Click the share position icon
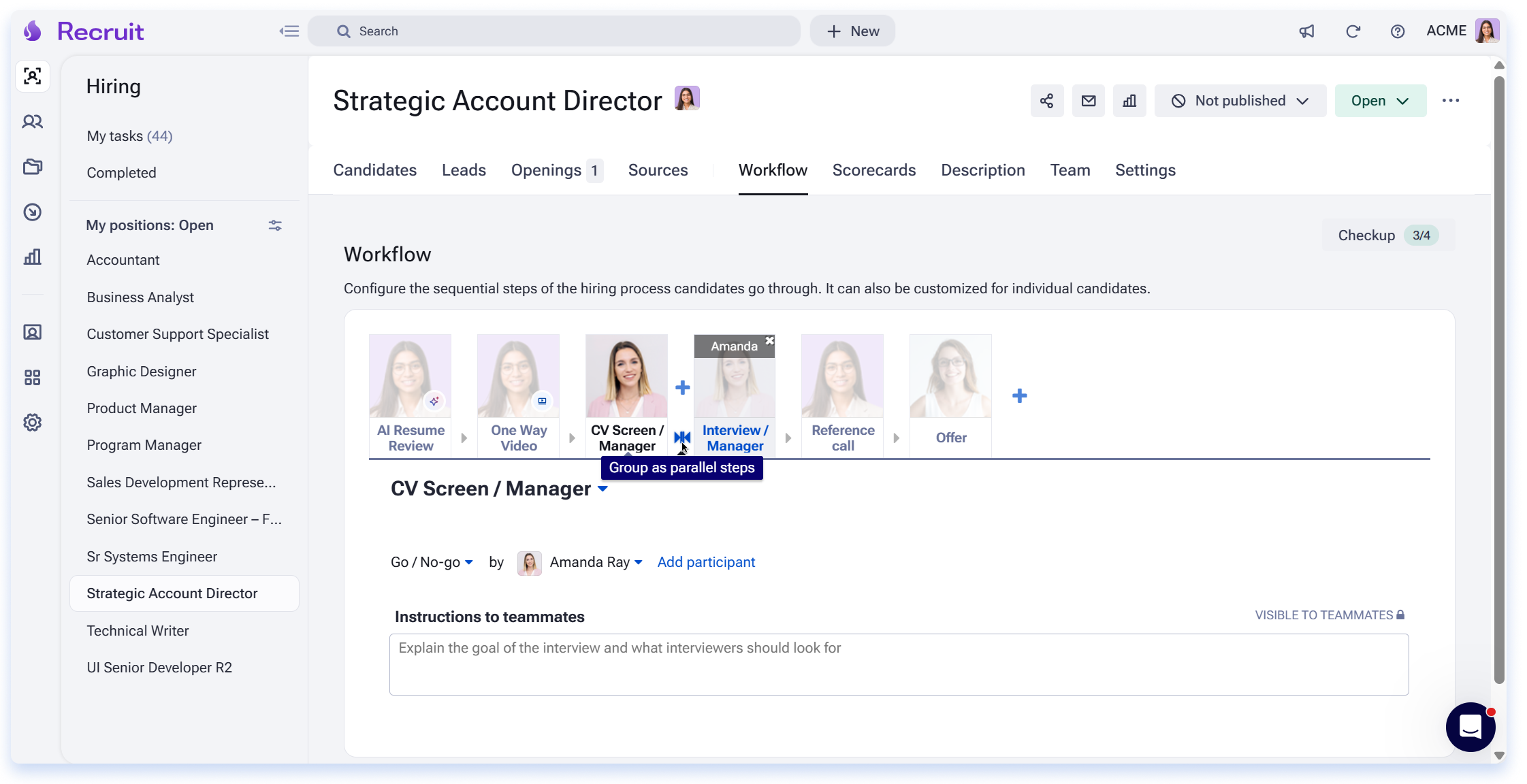1527x784 pixels. click(1046, 101)
